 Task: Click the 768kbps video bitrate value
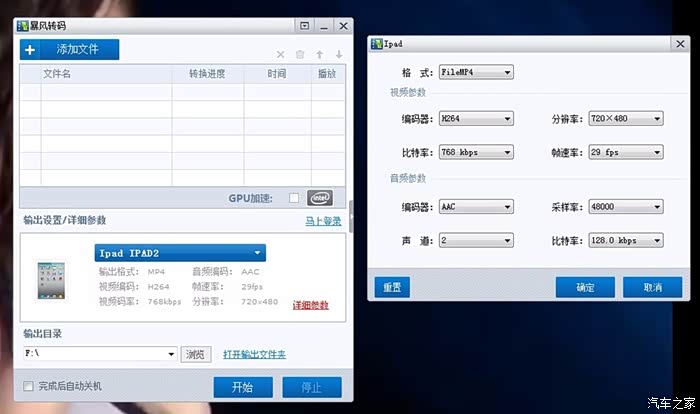pyautogui.click(x=164, y=302)
